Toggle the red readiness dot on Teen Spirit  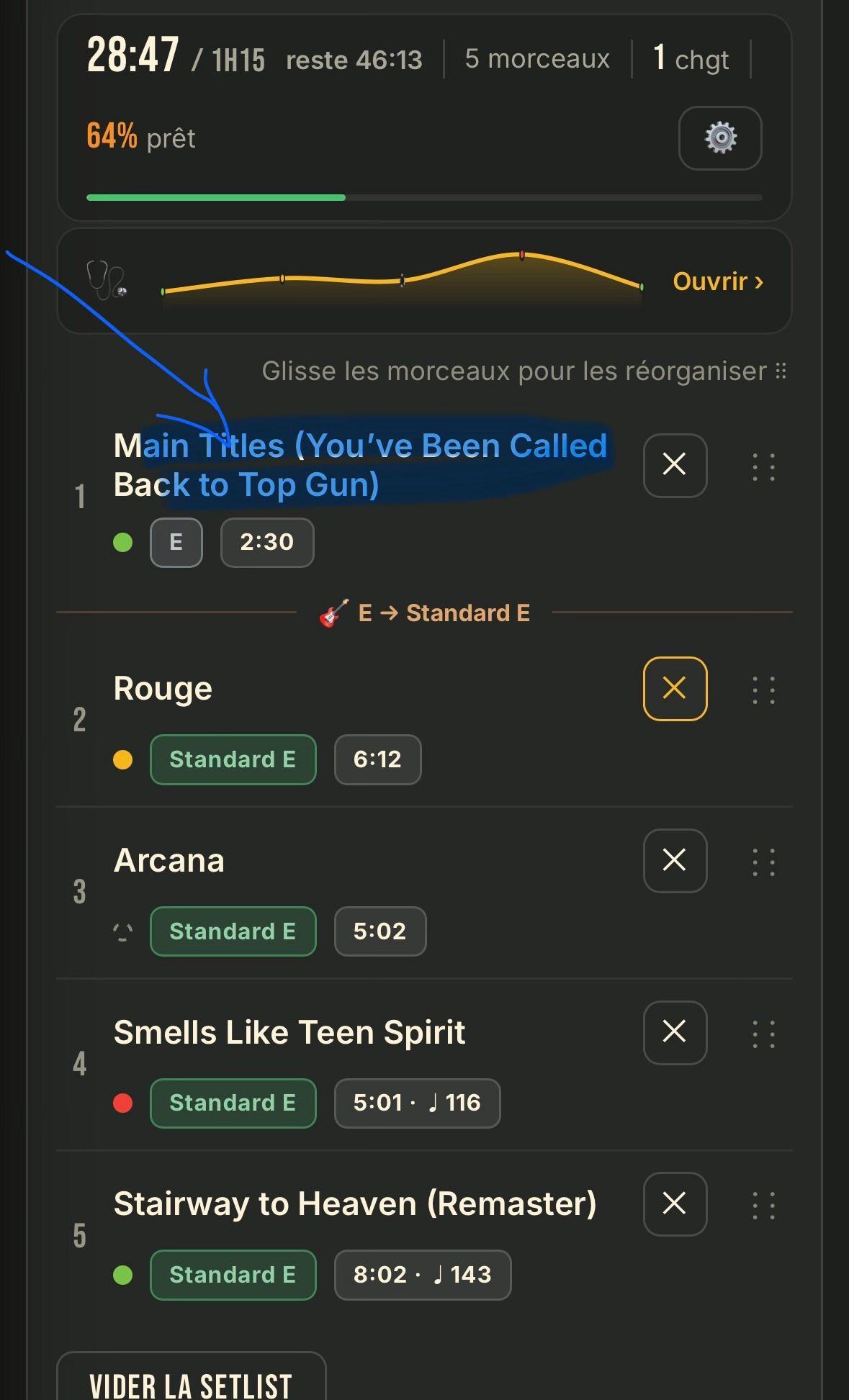(123, 1103)
